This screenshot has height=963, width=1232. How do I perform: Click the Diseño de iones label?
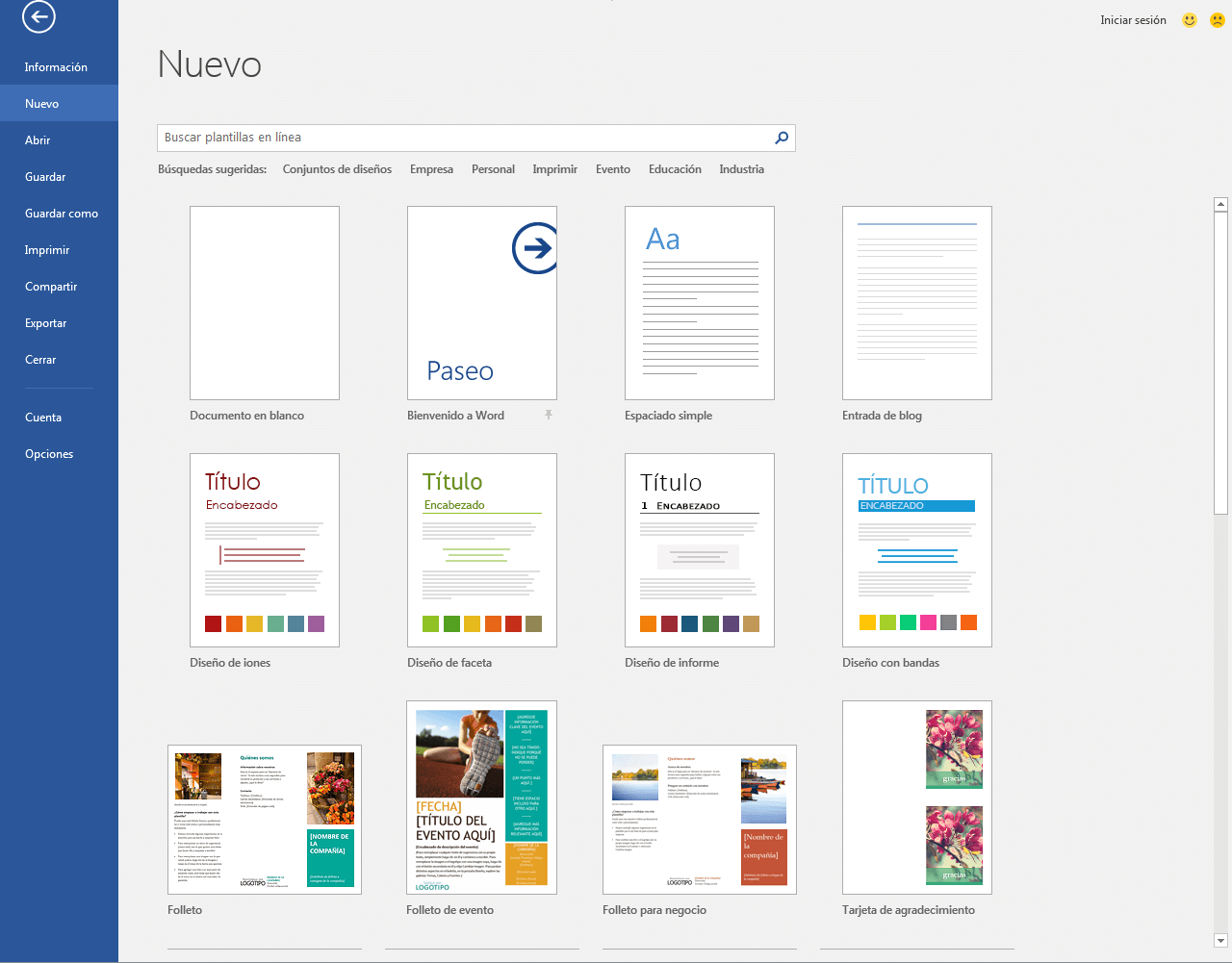point(231,663)
